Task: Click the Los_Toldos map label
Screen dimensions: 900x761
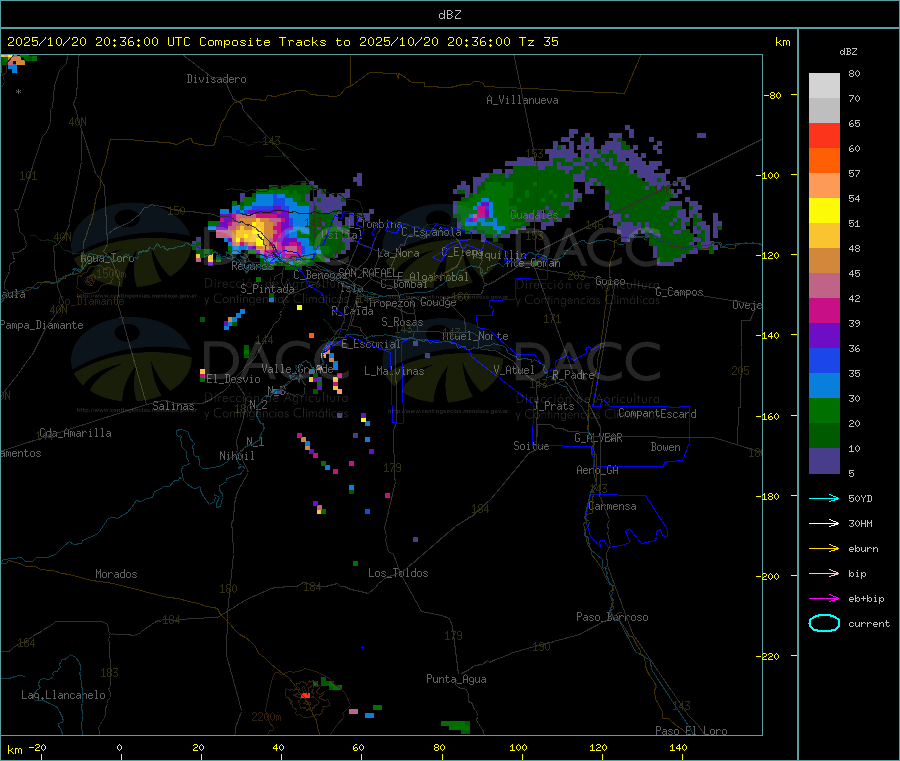Action: click(398, 573)
